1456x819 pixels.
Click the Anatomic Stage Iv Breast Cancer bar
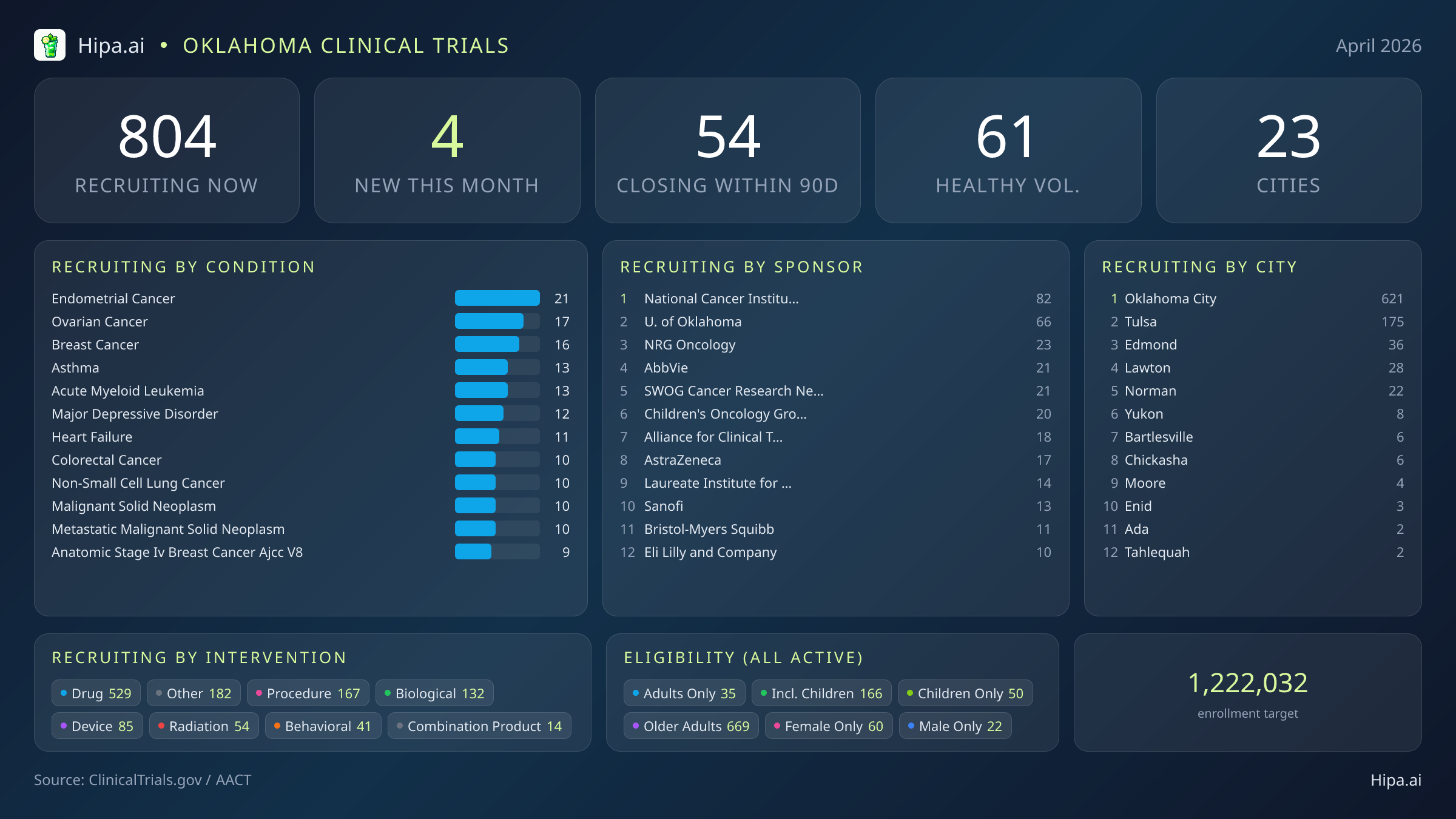(x=497, y=552)
